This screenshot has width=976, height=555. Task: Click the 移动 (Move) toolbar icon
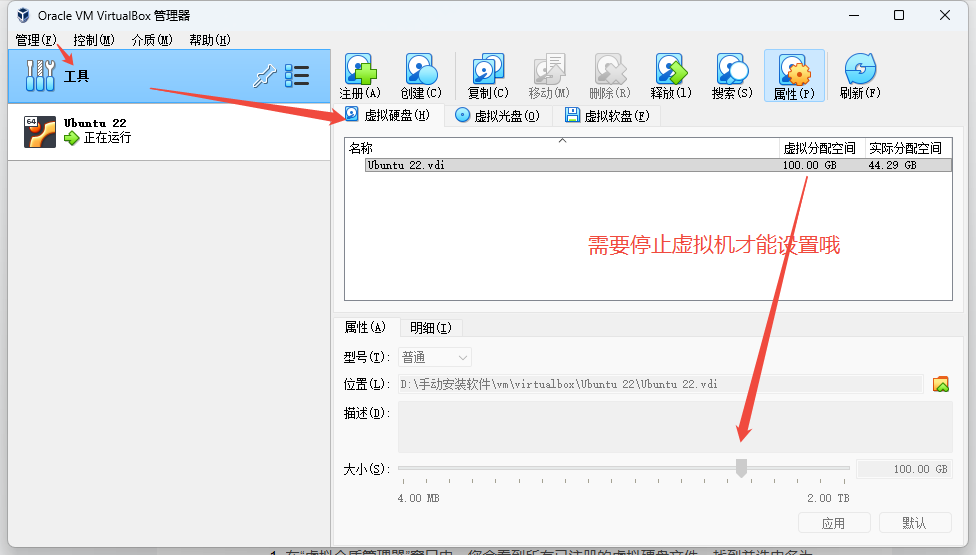pos(549,70)
